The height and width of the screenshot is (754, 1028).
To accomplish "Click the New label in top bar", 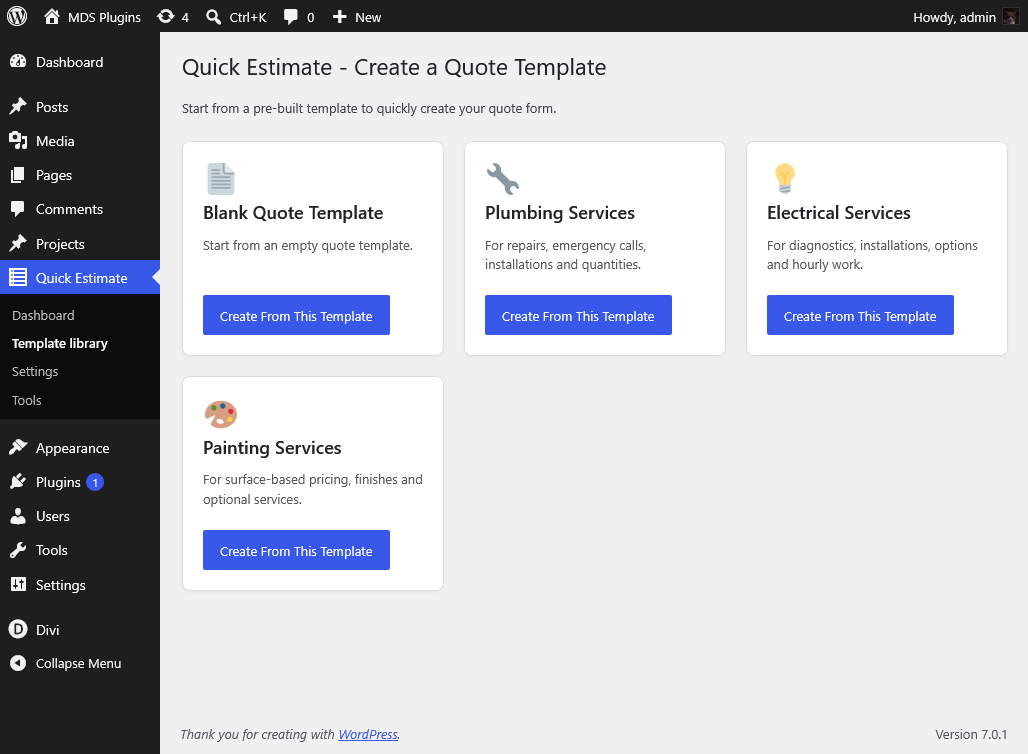I will coord(368,18).
